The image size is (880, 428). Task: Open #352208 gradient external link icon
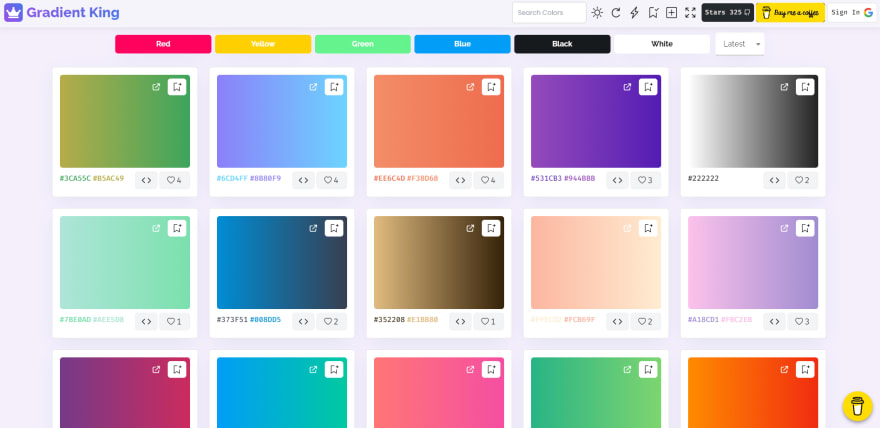tap(470, 228)
